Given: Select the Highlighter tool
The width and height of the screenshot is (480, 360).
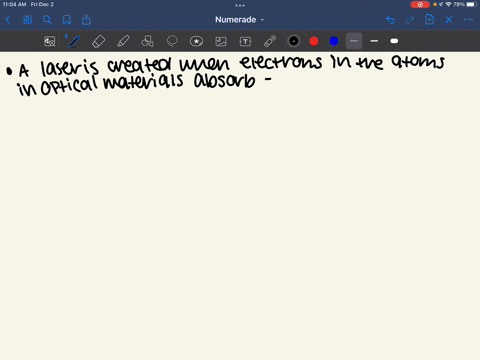Looking at the screenshot, I should (123, 41).
